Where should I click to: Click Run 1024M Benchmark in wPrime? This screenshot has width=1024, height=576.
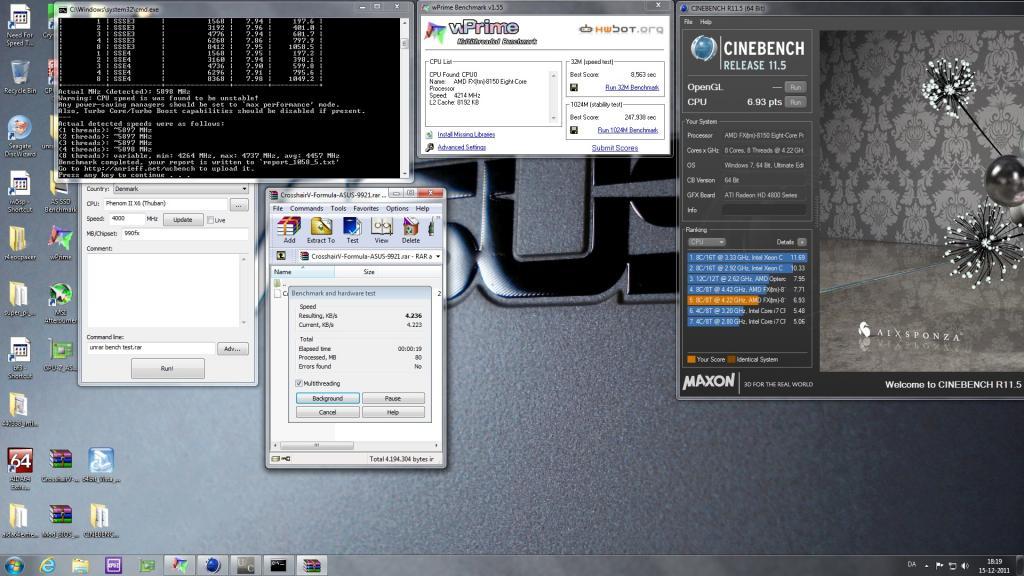[628, 130]
